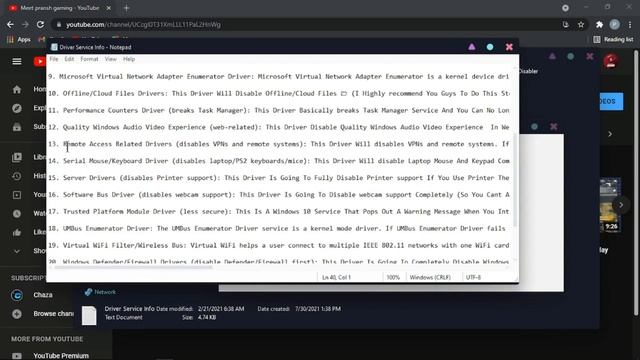Click YouTube Home sidebar icon
Image resolution: width=640 pixels, height=360 pixels.
[17, 89]
